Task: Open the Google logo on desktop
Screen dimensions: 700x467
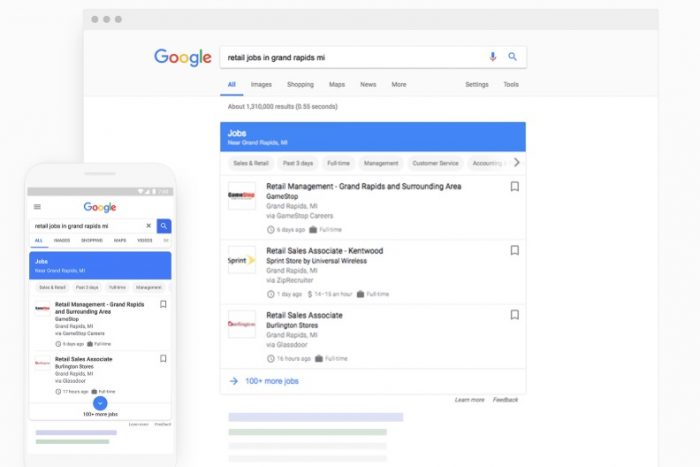Action: click(x=183, y=57)
